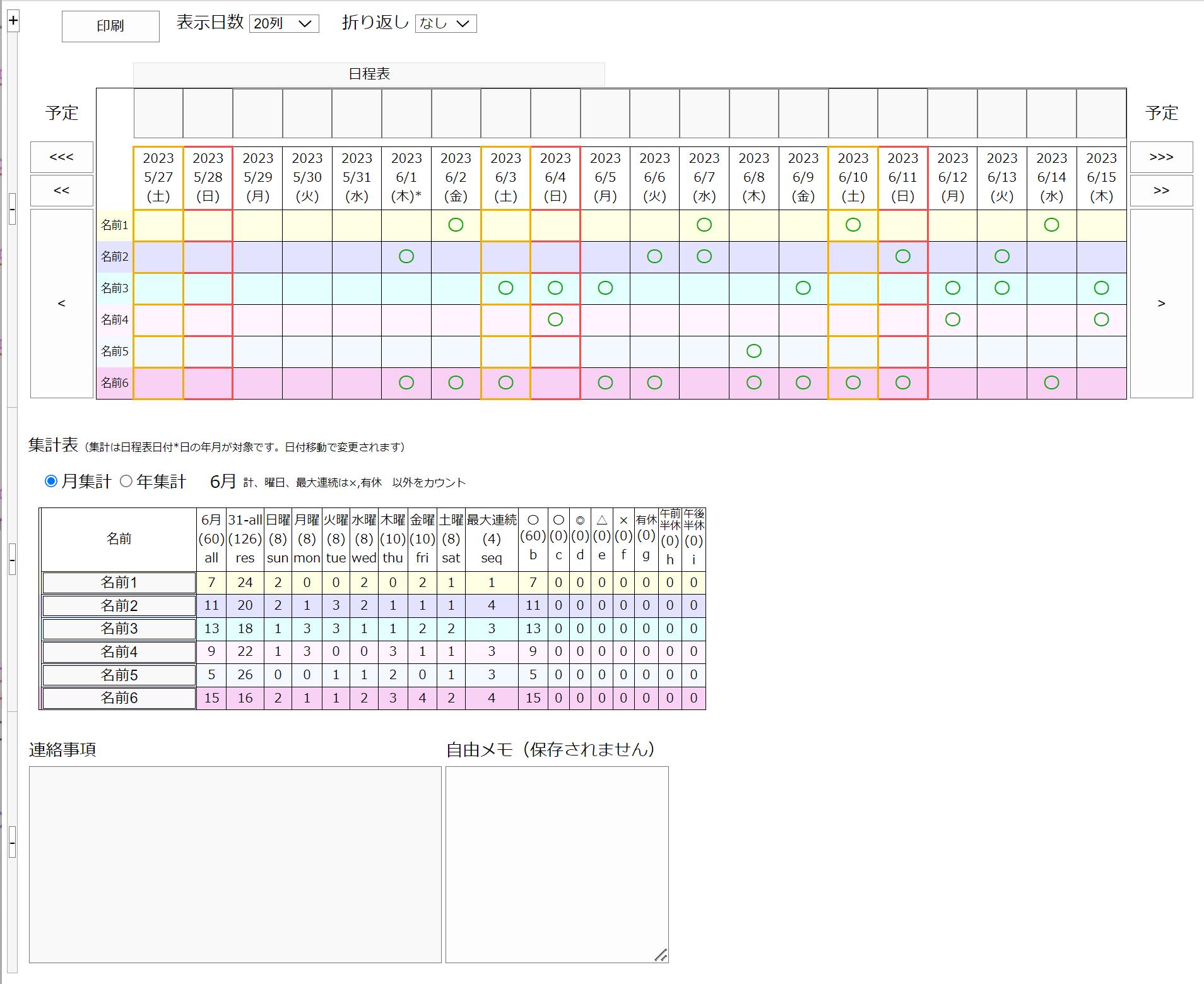
Task: Click the >>> jump-forward navigation button
Action: pos(1161,157)
